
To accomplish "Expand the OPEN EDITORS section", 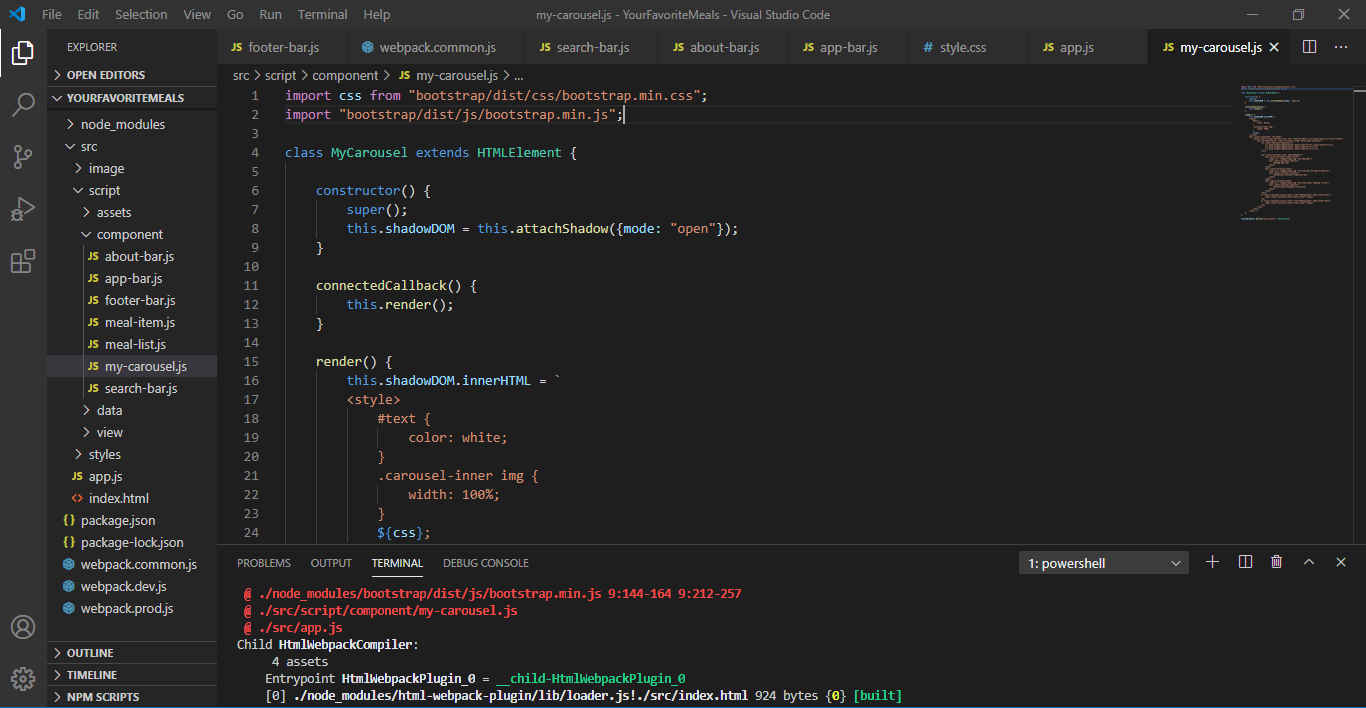I will [132, 75].
